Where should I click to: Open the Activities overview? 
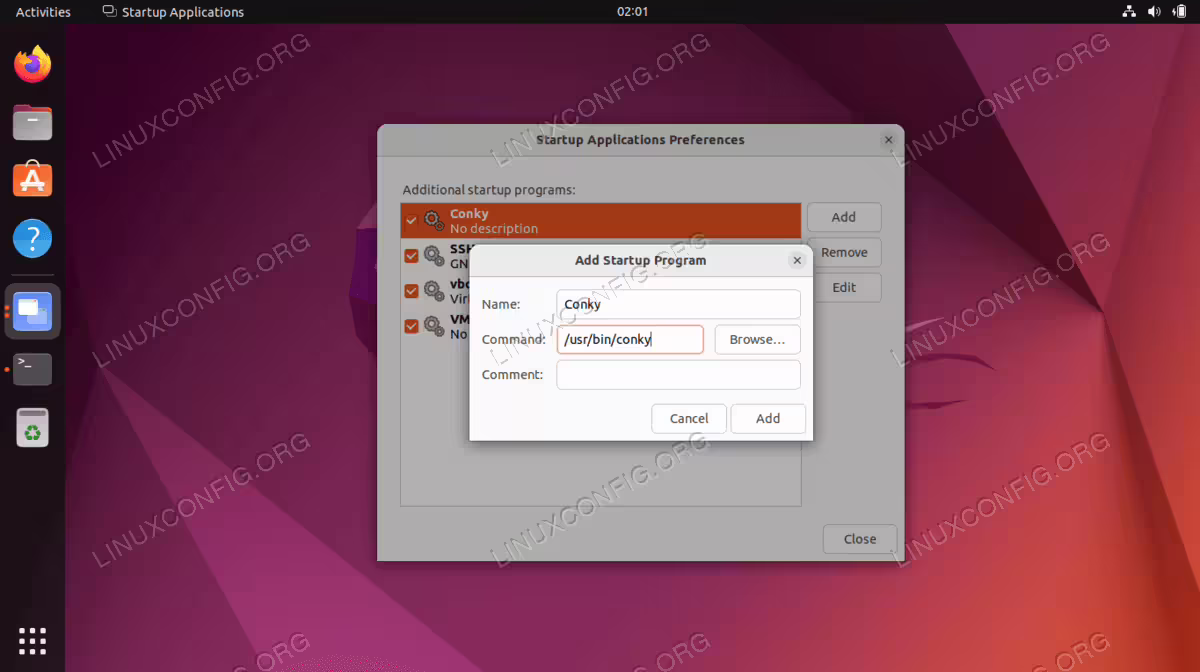43,12
